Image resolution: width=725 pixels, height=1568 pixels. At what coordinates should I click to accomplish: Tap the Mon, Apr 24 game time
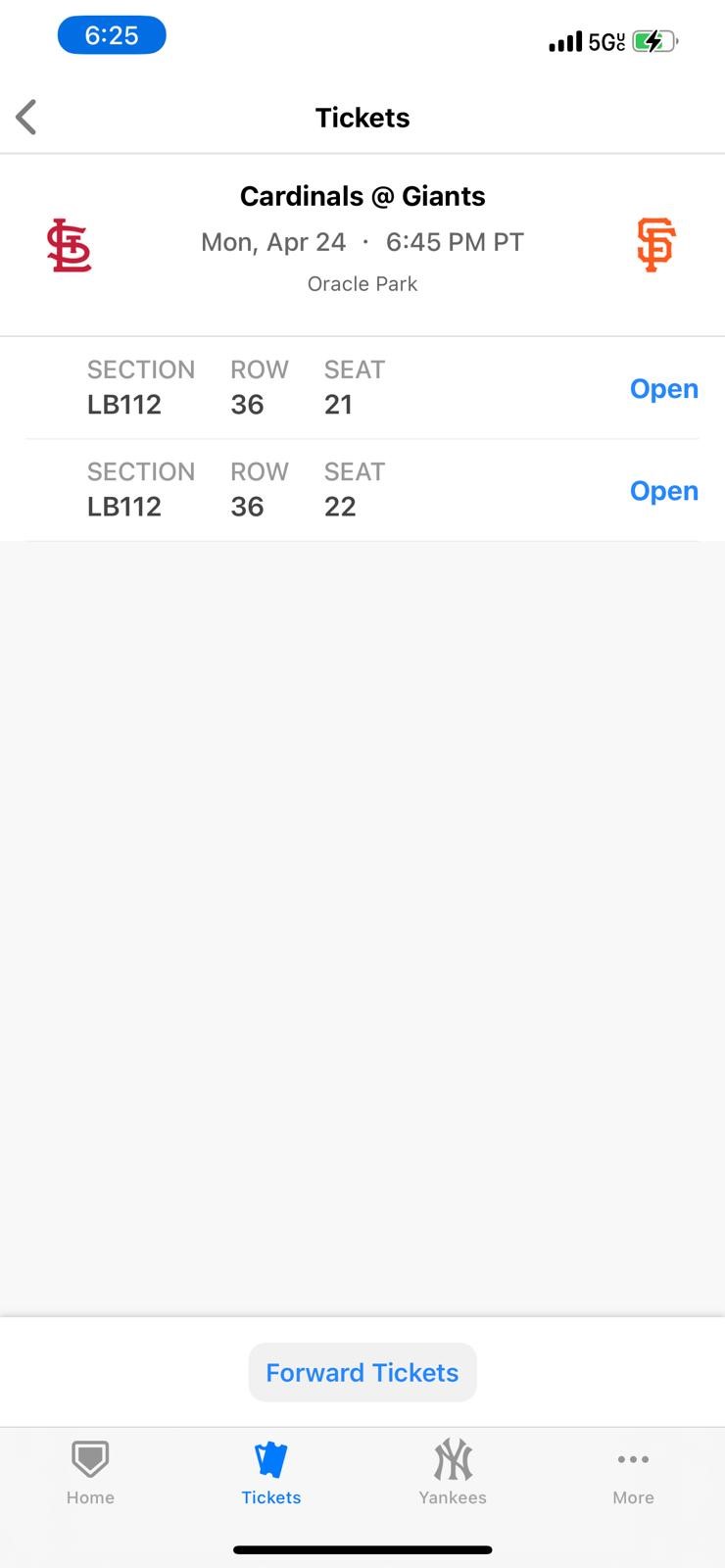tap(362, 242)
